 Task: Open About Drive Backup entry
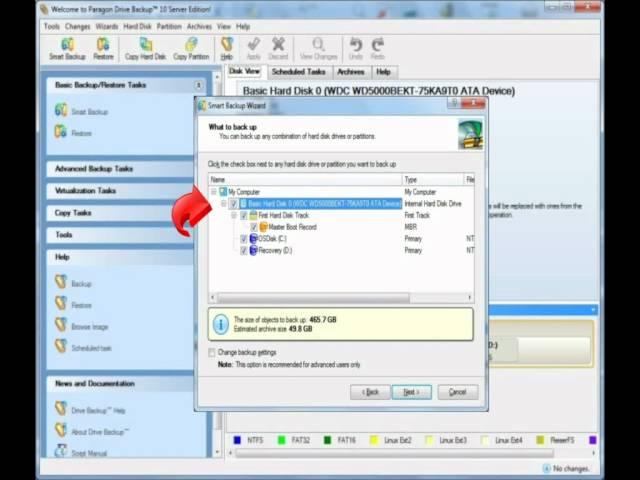pos(92,431)
